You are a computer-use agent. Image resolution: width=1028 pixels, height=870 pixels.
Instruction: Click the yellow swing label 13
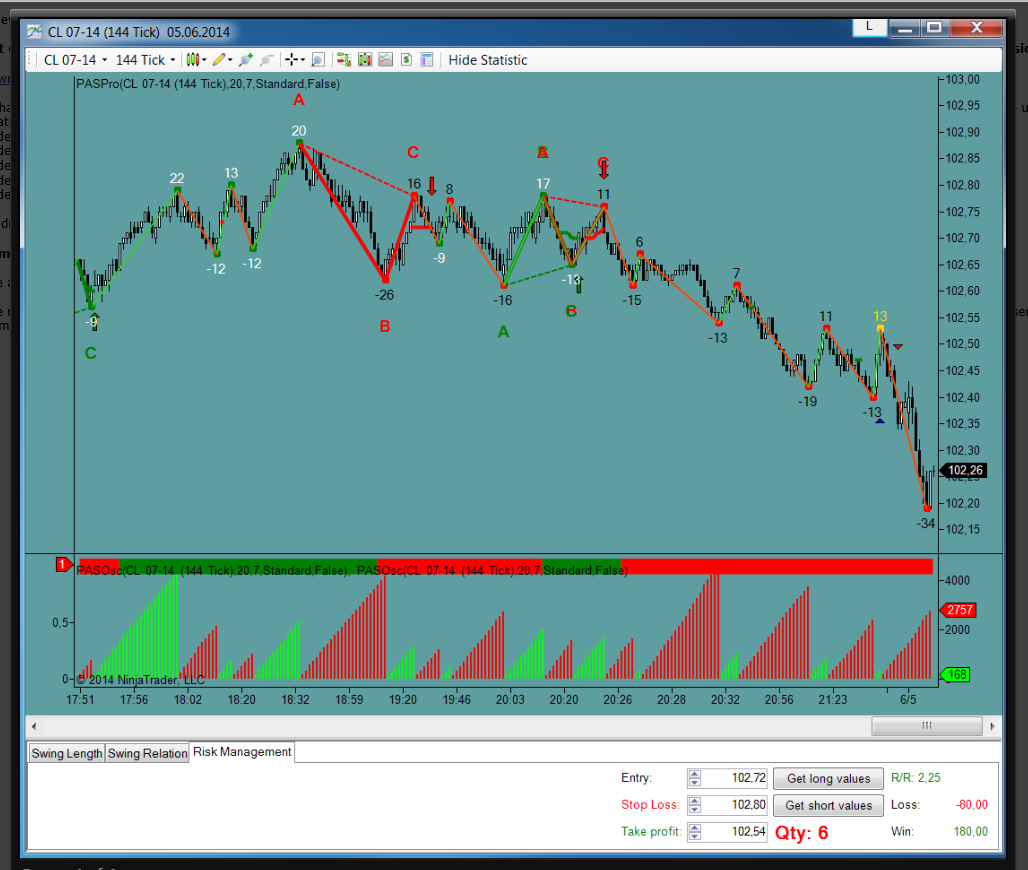pyautogui.click(x=880, y=316)
